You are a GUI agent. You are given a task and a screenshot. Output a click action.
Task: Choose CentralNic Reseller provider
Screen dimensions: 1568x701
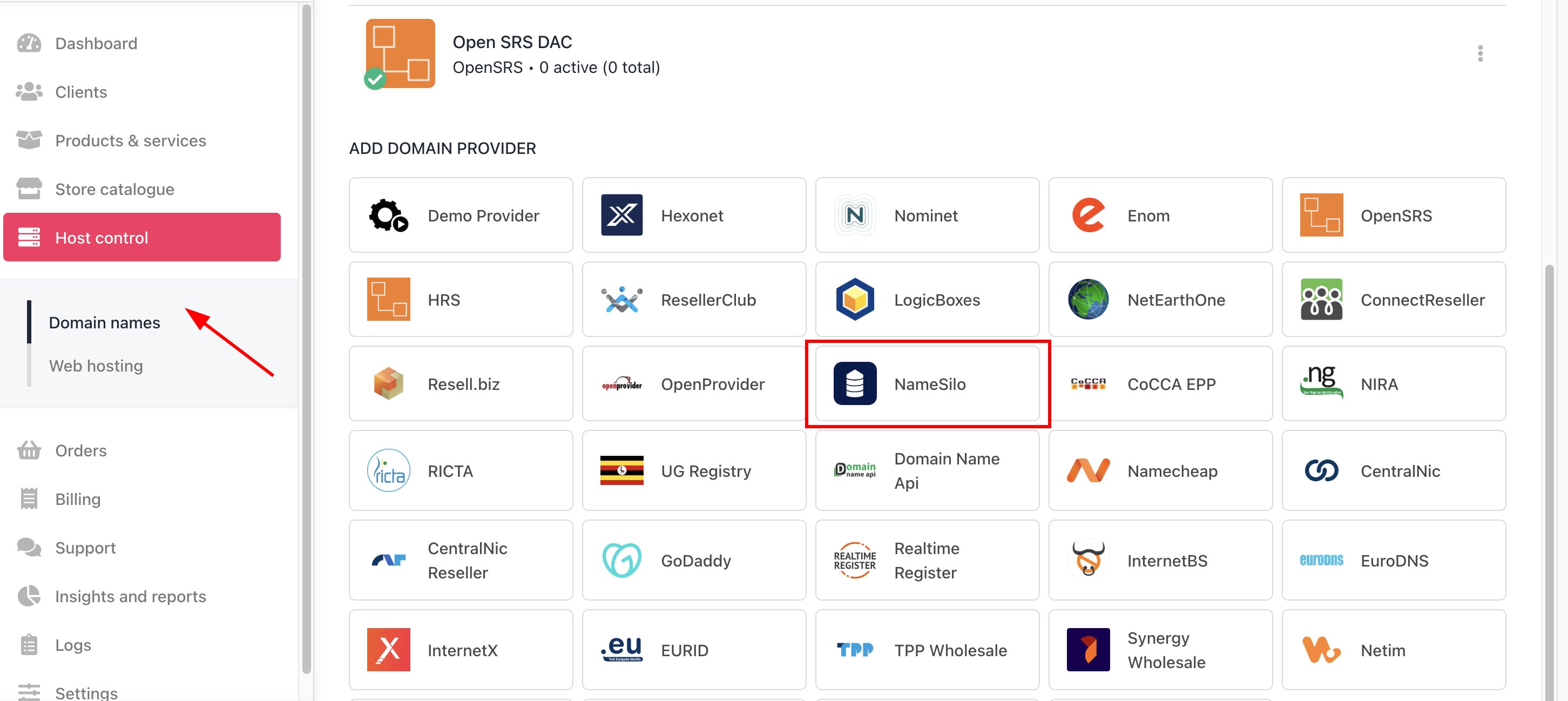click(461, 560)
